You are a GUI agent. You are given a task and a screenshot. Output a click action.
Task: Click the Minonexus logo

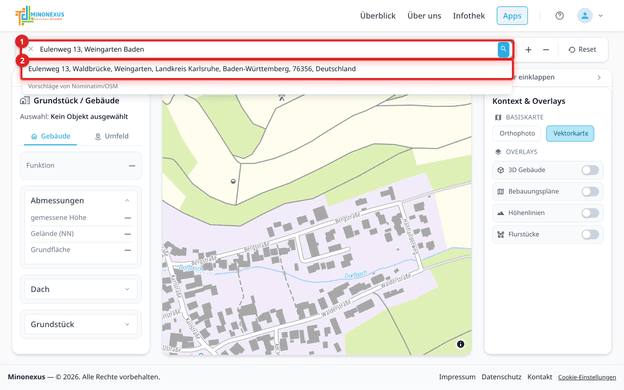pyautogui.click(x=40, y=16)
